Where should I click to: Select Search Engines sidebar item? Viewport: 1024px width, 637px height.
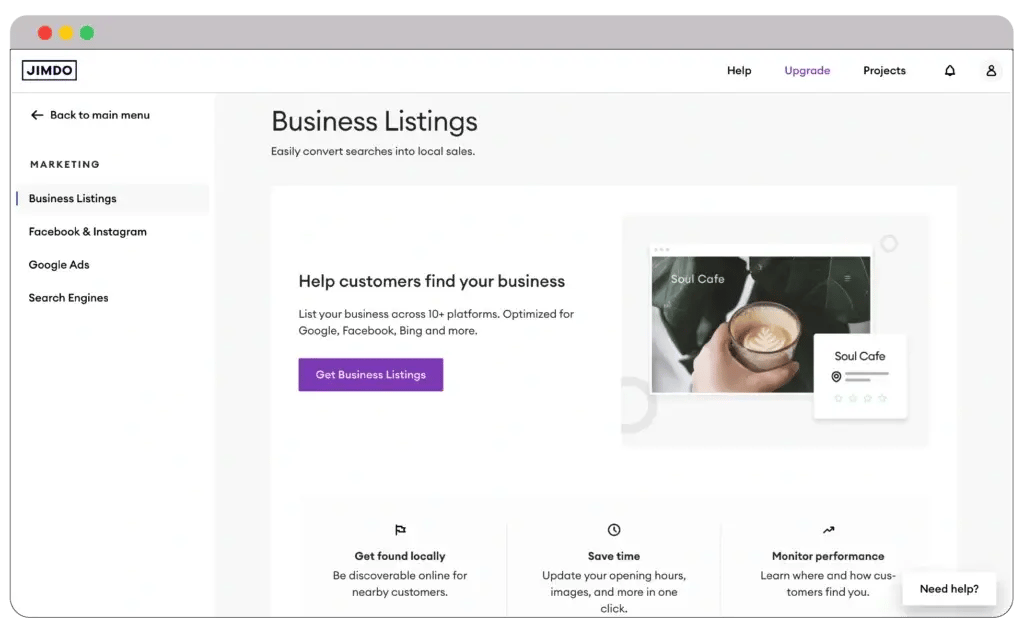[x=68, y=298]
